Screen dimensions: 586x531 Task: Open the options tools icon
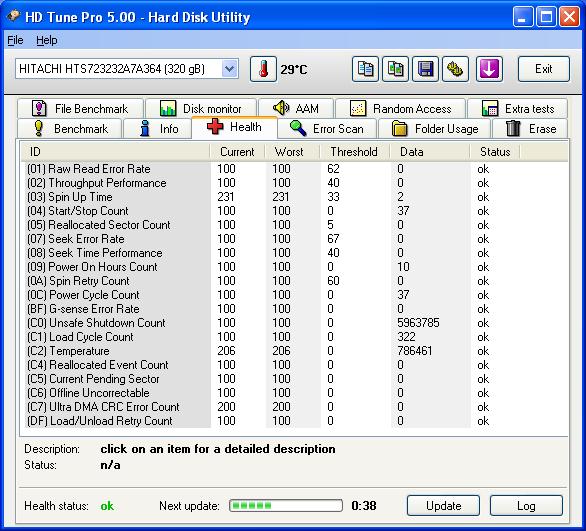(455, 69)
